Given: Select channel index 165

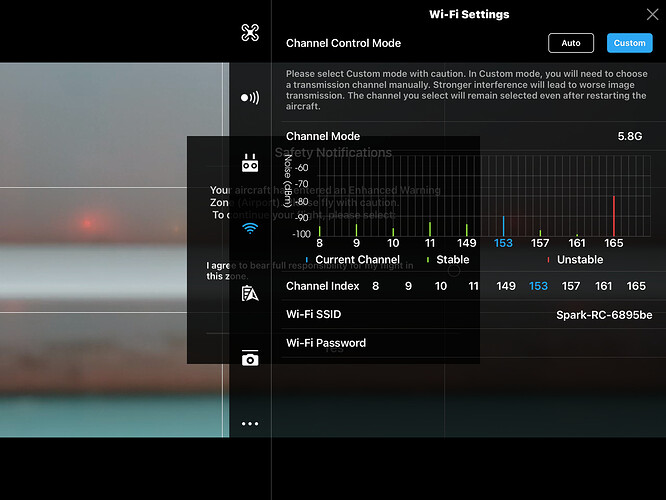Looking at the screenshot, I should coord(636,286).
